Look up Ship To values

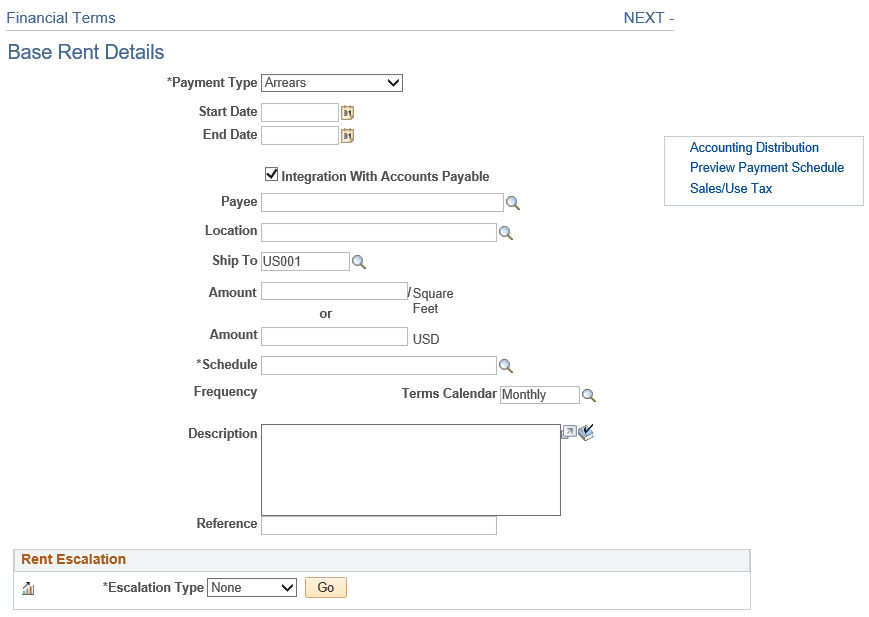coord(359,261)
